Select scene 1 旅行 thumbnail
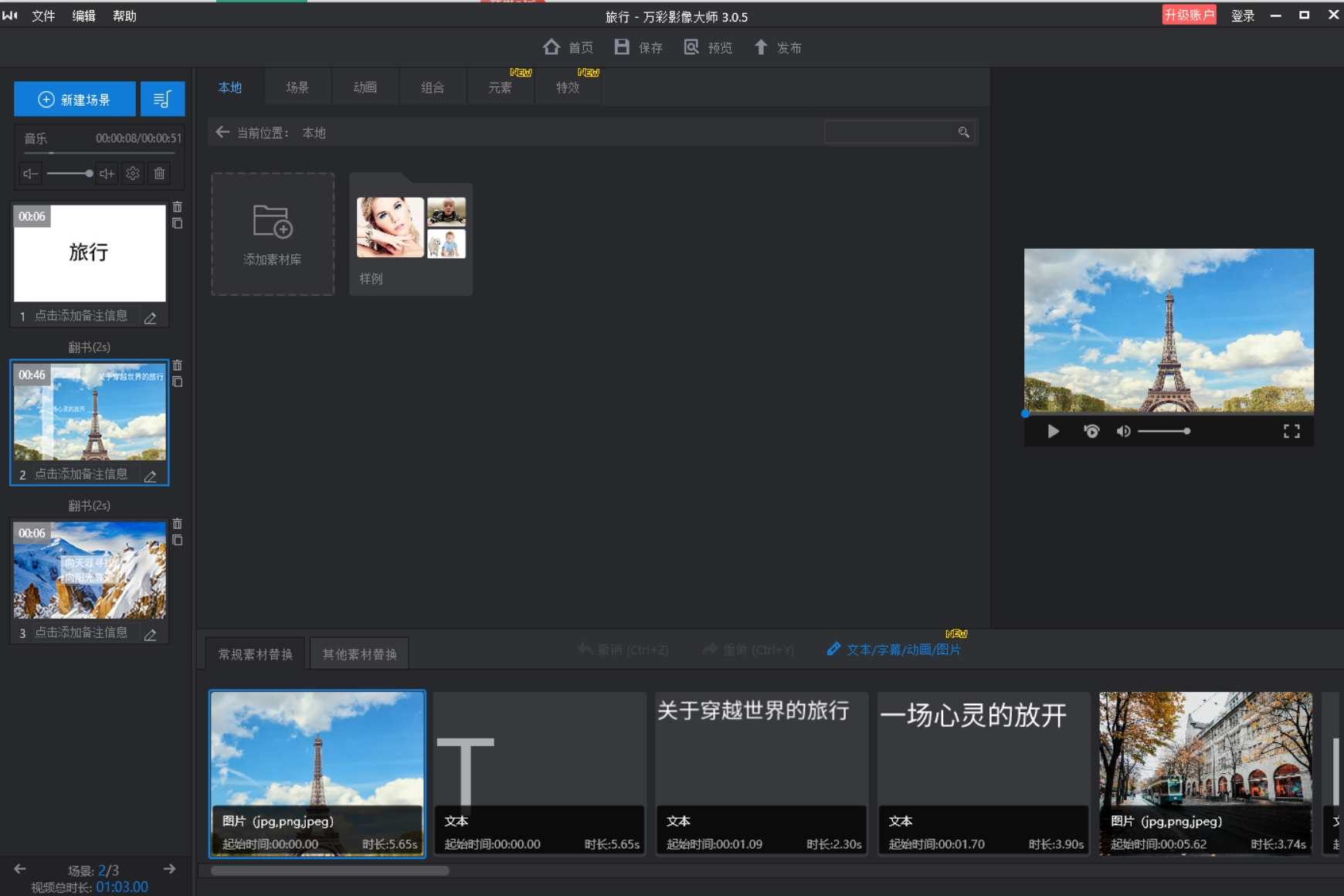 click(90, 253)
